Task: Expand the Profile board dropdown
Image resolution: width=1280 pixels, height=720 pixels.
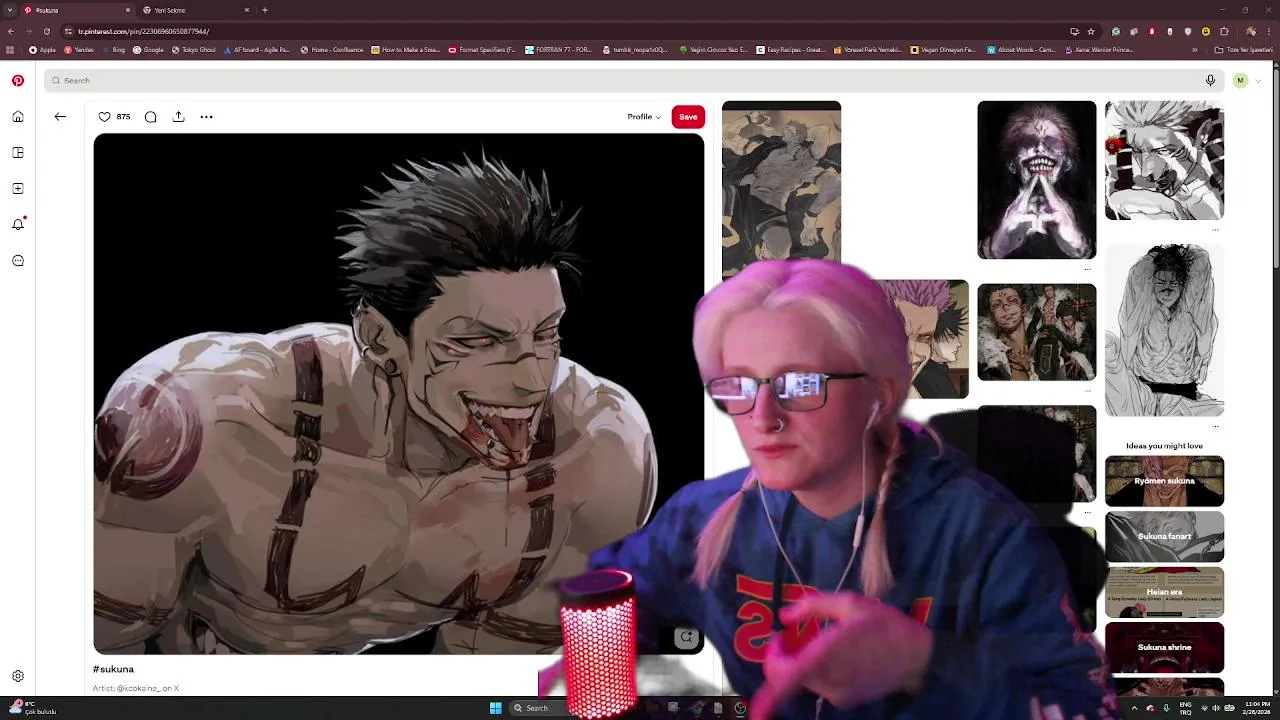Action: [644, 117]
